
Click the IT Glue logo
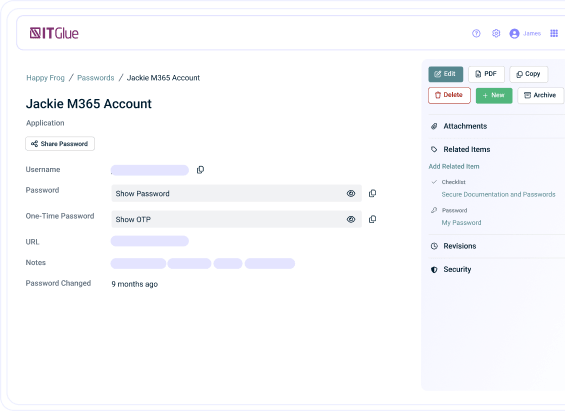pos(54,33)
